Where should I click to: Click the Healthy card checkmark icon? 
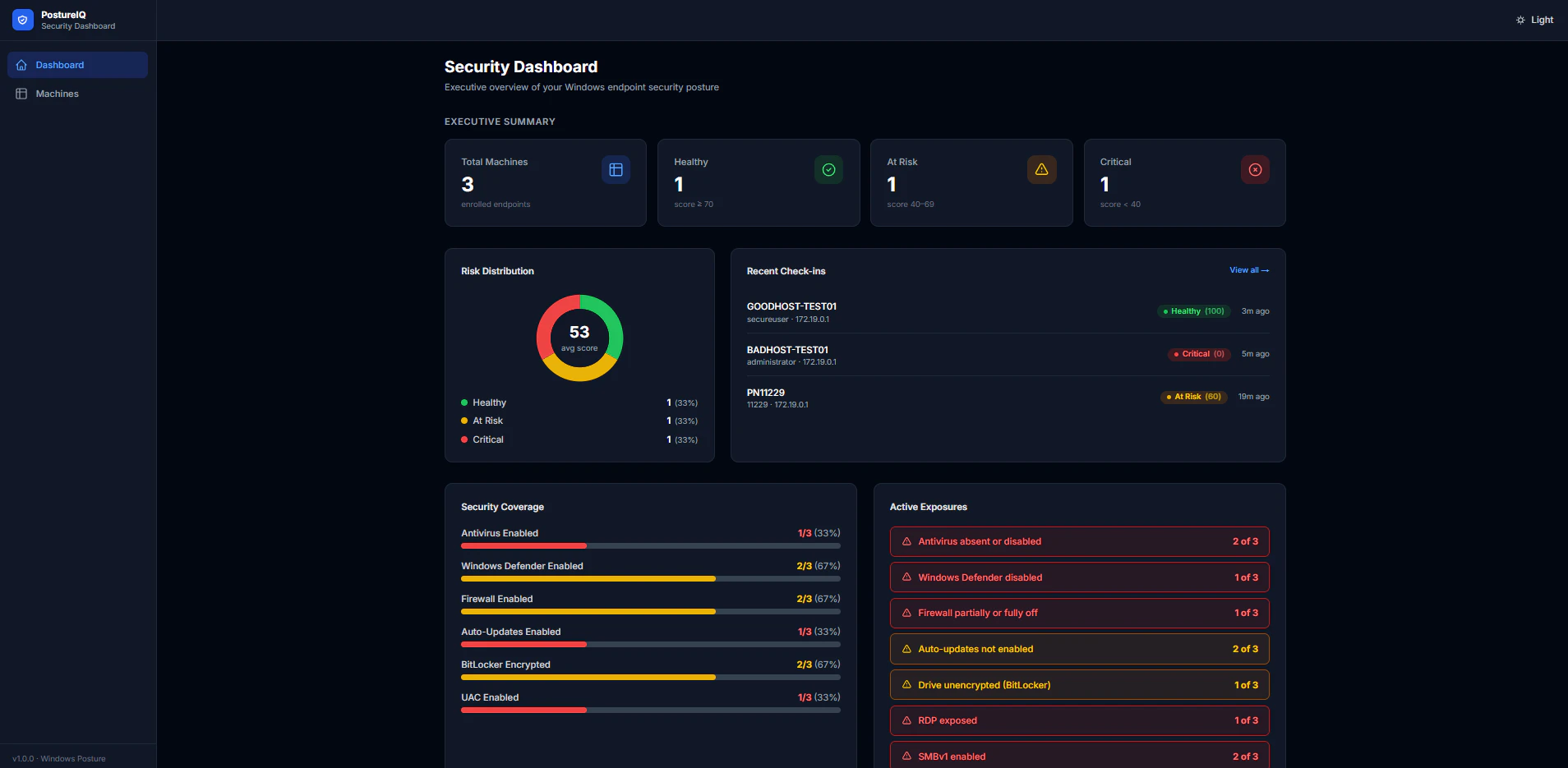[x=828, y=170]
